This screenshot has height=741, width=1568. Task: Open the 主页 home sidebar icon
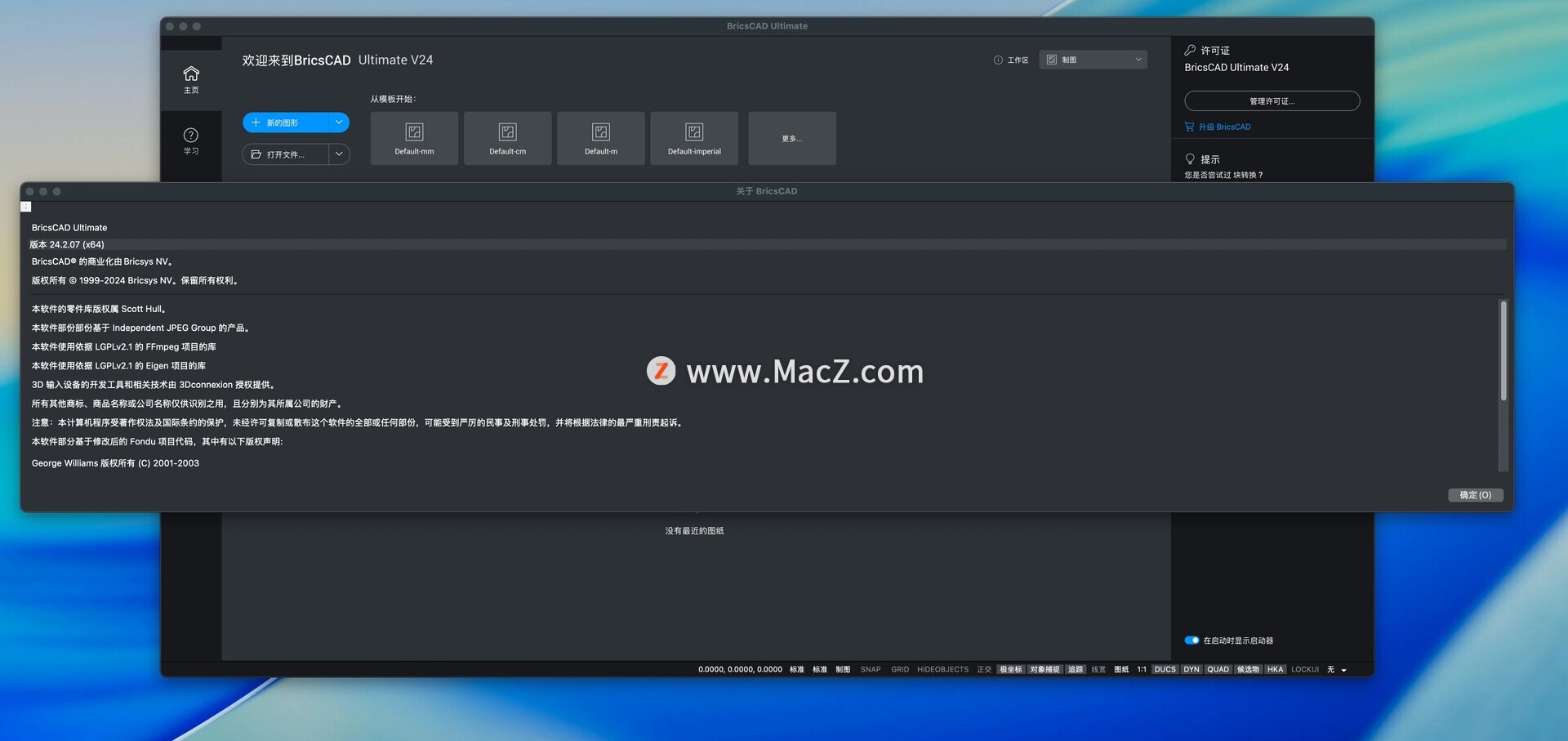[191, 79]
